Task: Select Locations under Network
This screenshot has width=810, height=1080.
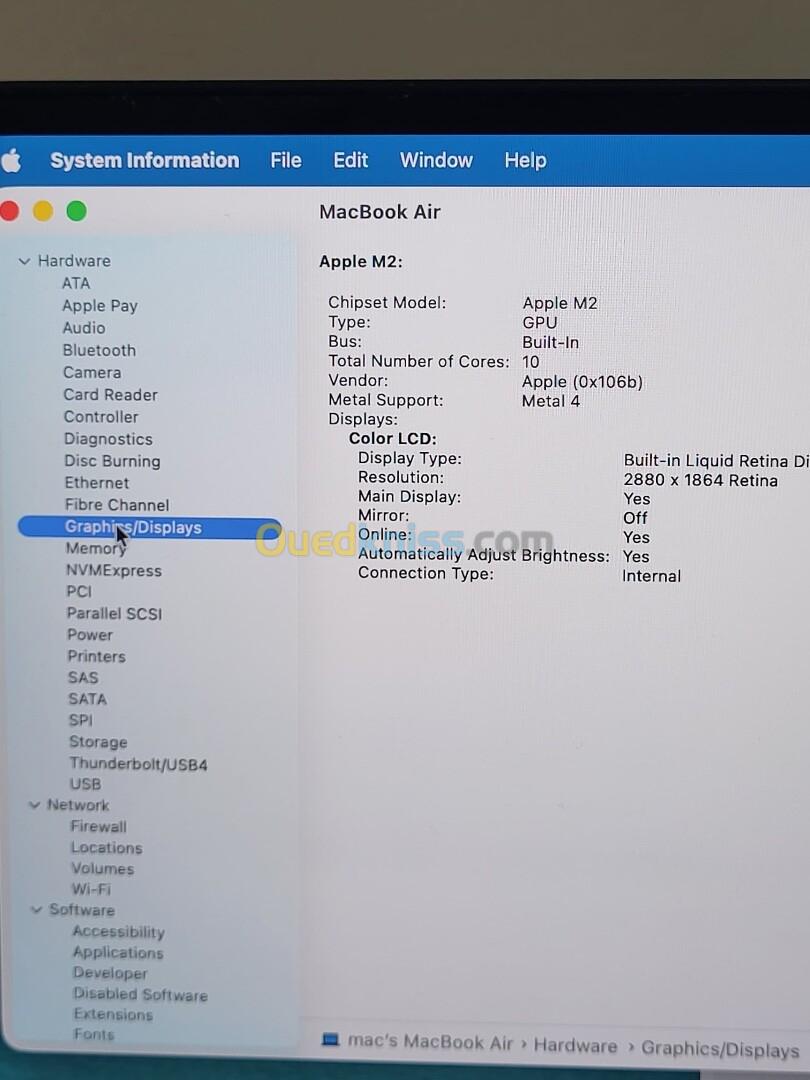Action: [x=107, y=848]
